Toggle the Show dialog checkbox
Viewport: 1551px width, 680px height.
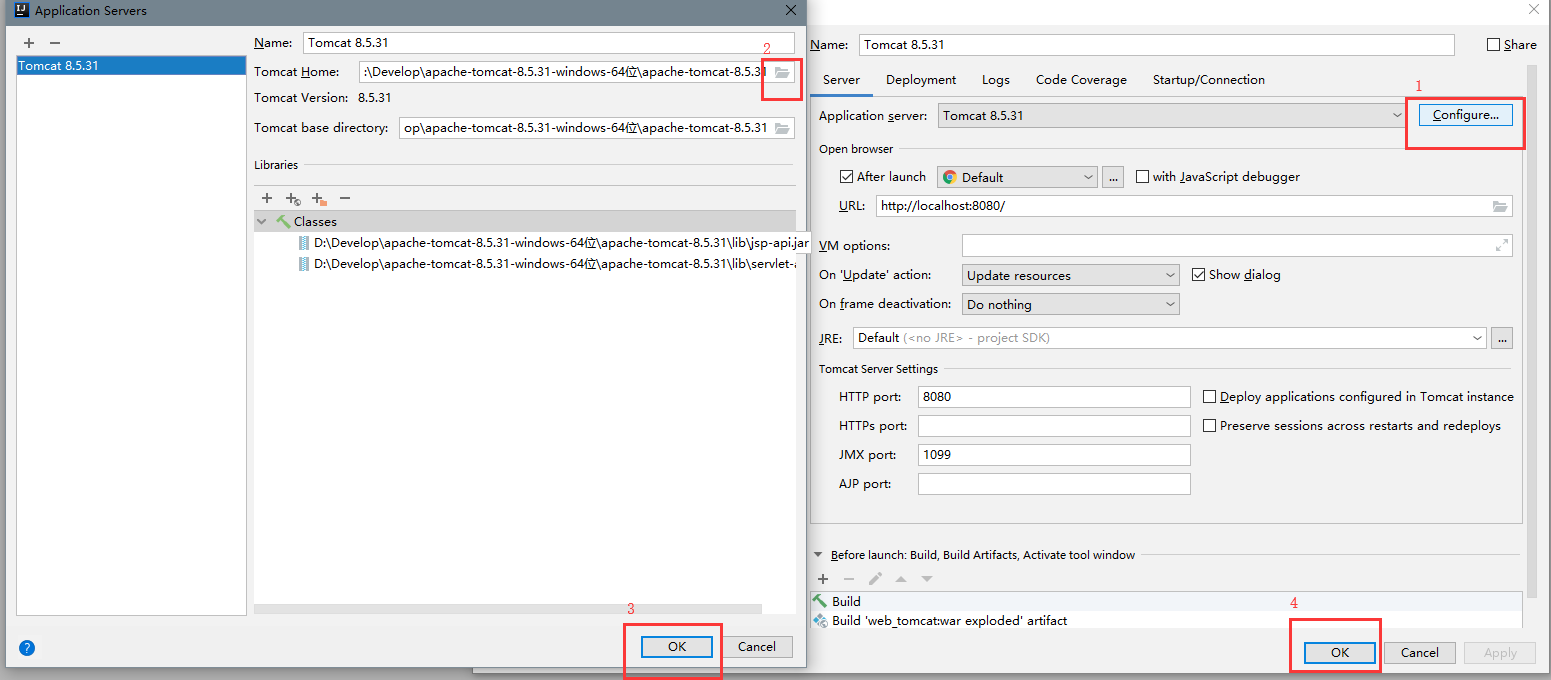click(x=1199, y=275)
